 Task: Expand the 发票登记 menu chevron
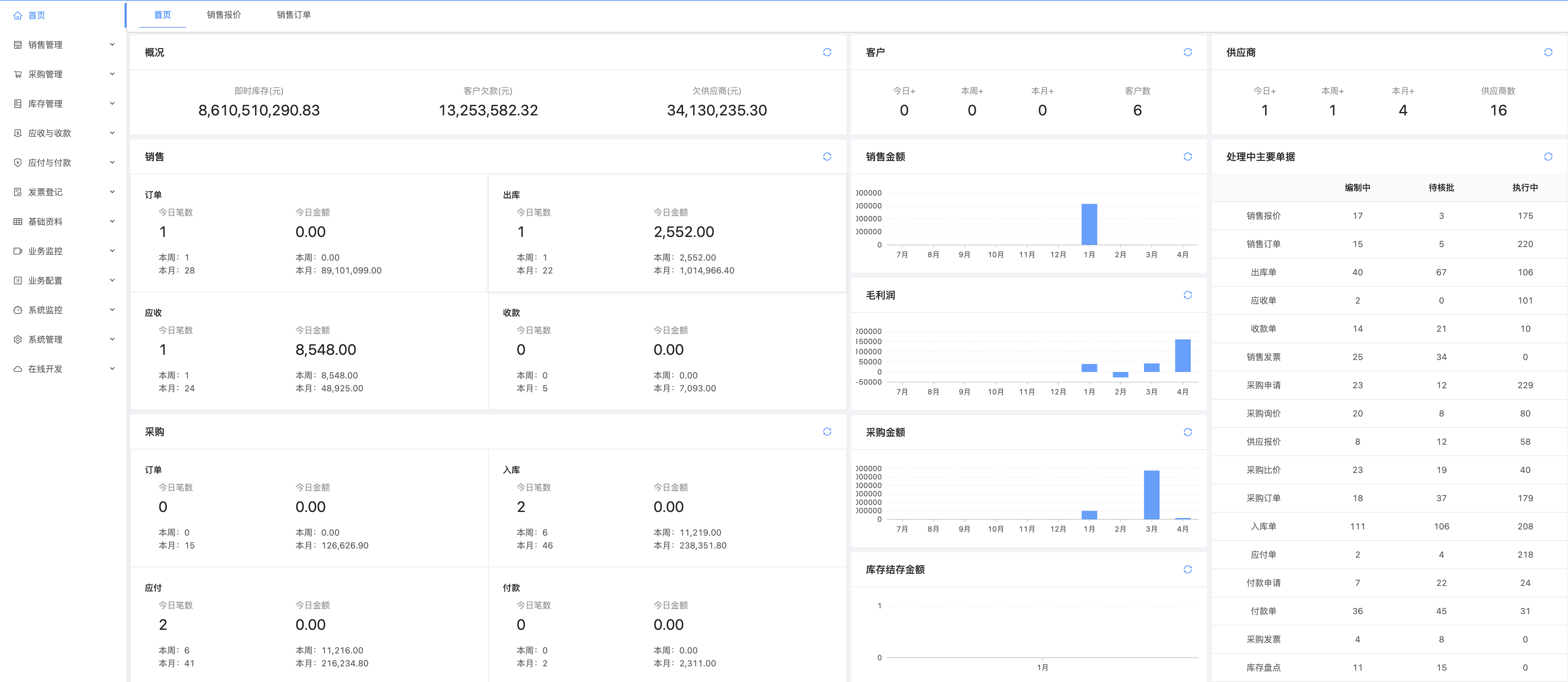point(112,192)
